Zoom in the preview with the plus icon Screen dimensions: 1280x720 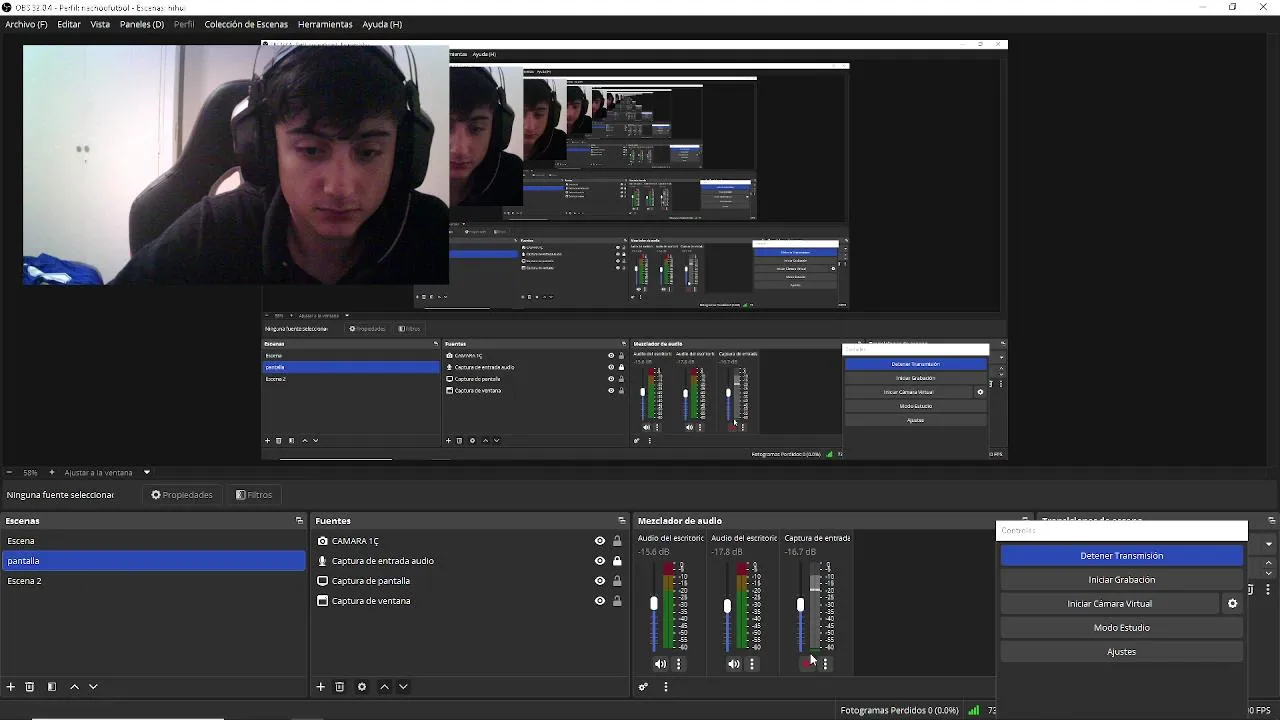click(x=52, y=472)
